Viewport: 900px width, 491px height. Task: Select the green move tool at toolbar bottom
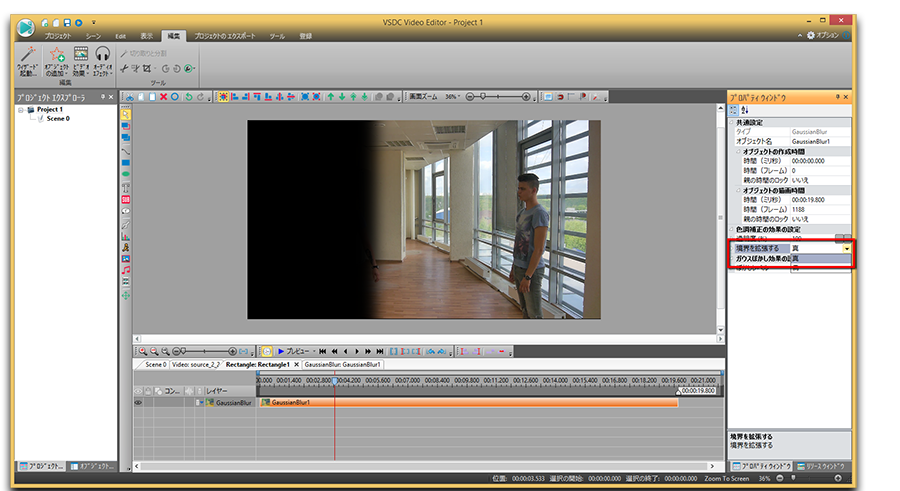(126, 295)
